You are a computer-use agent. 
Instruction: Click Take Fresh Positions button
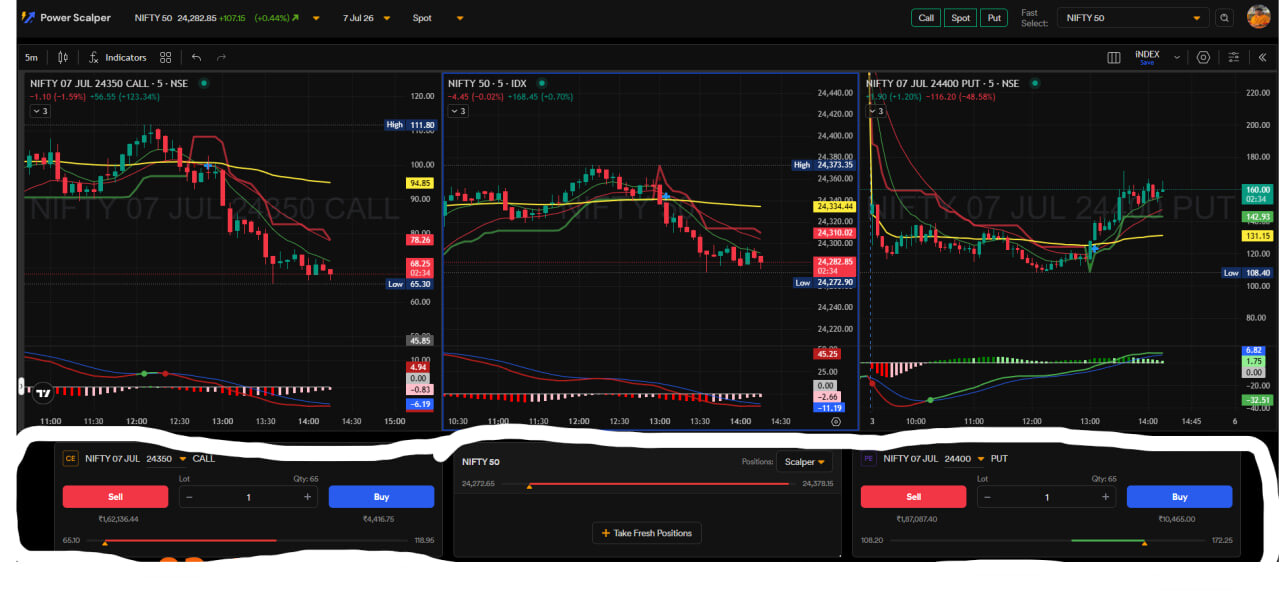point(647,533)
